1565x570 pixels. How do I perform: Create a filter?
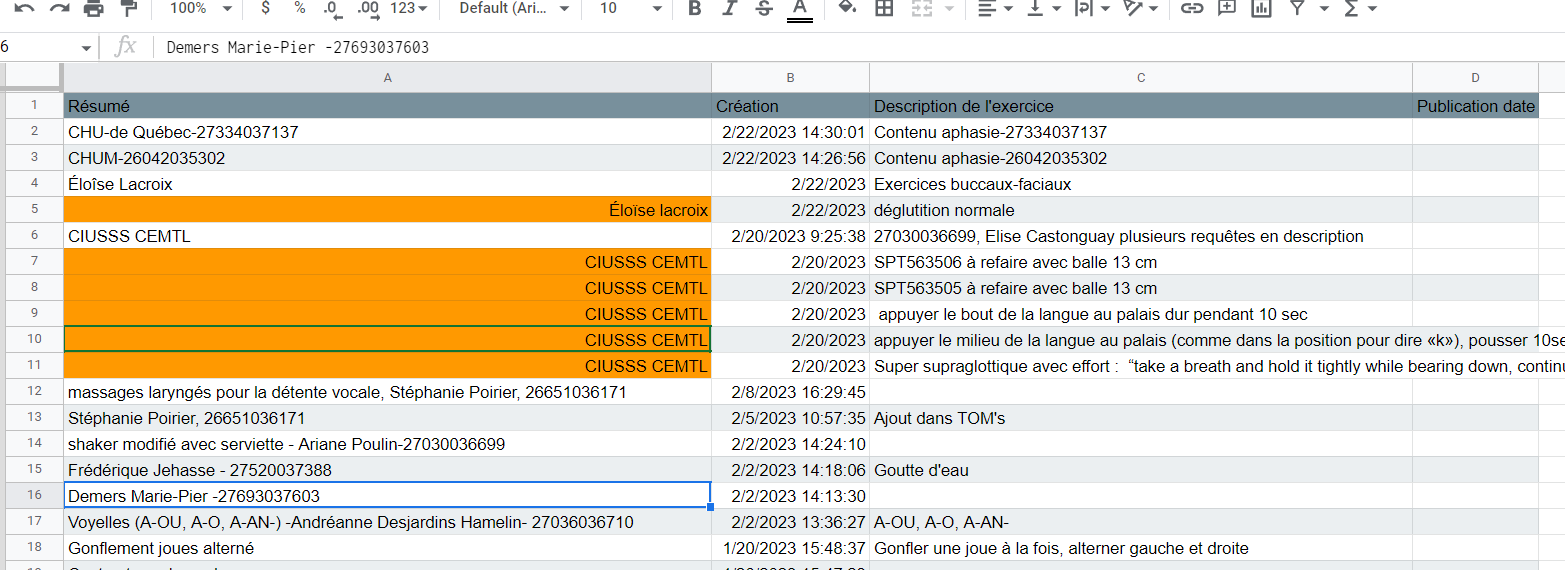1297,8
